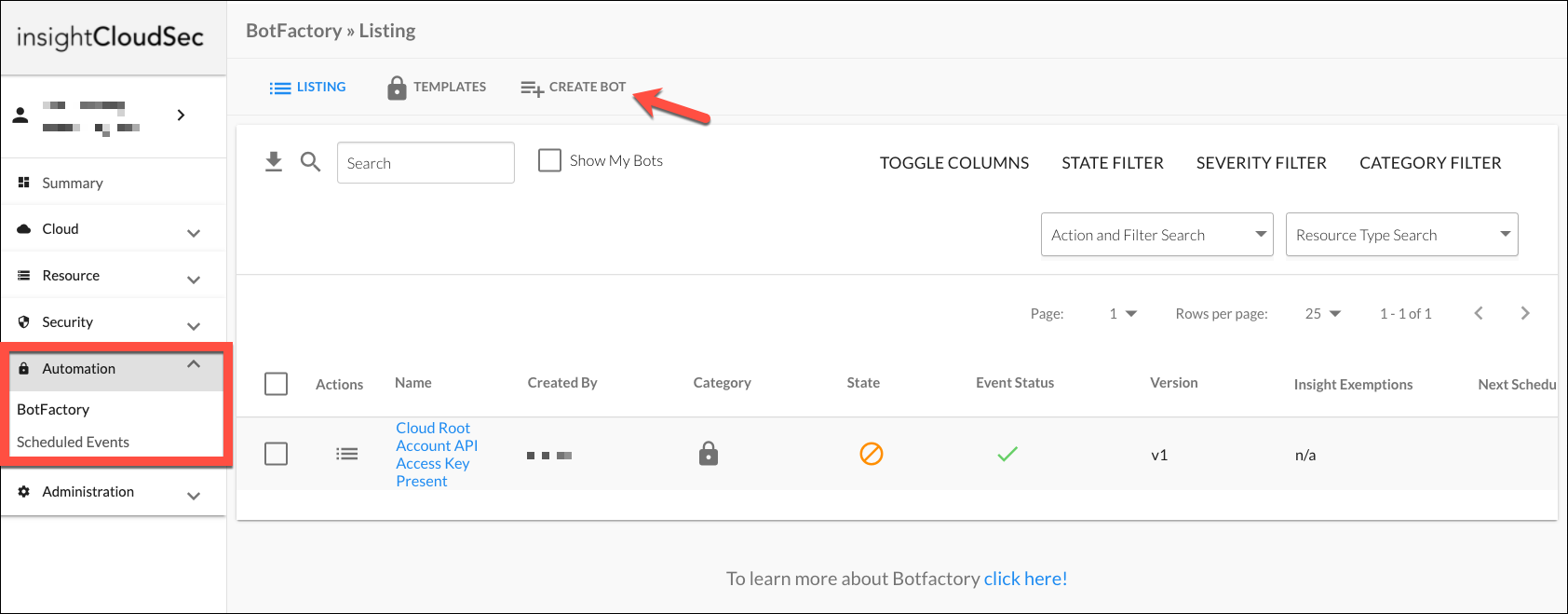1568x614 pixels.
Task: Expand the Resource sidebar section
Action: click(x=194, y=280)
